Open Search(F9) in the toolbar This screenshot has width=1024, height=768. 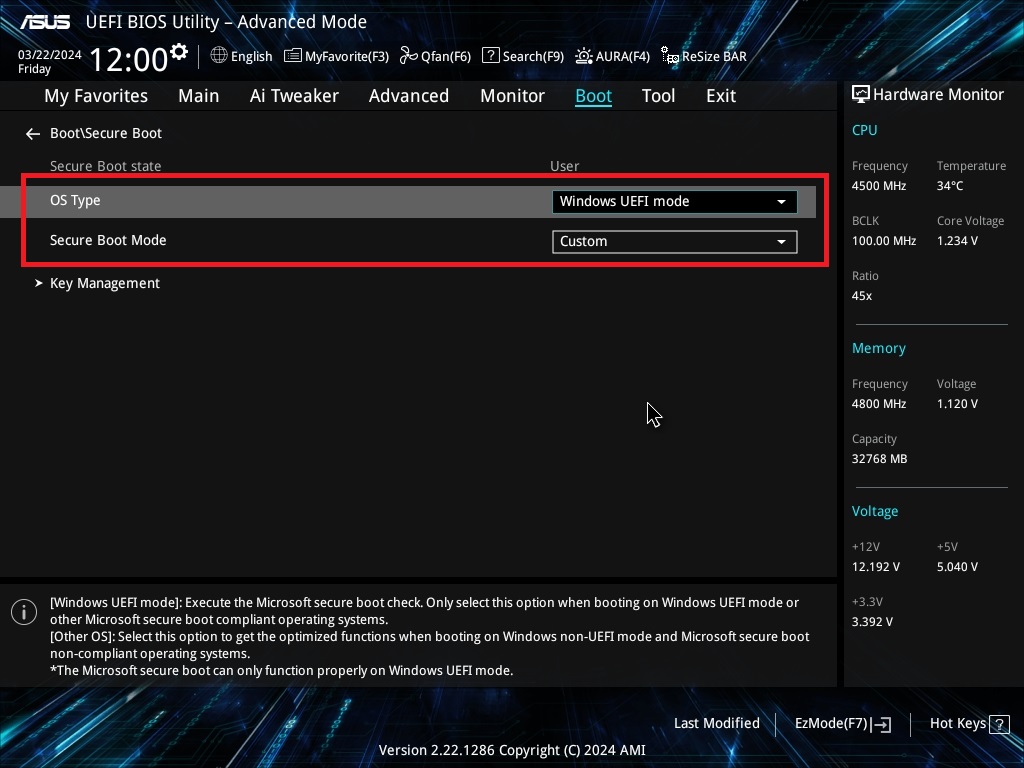click(x=523, y=57)
